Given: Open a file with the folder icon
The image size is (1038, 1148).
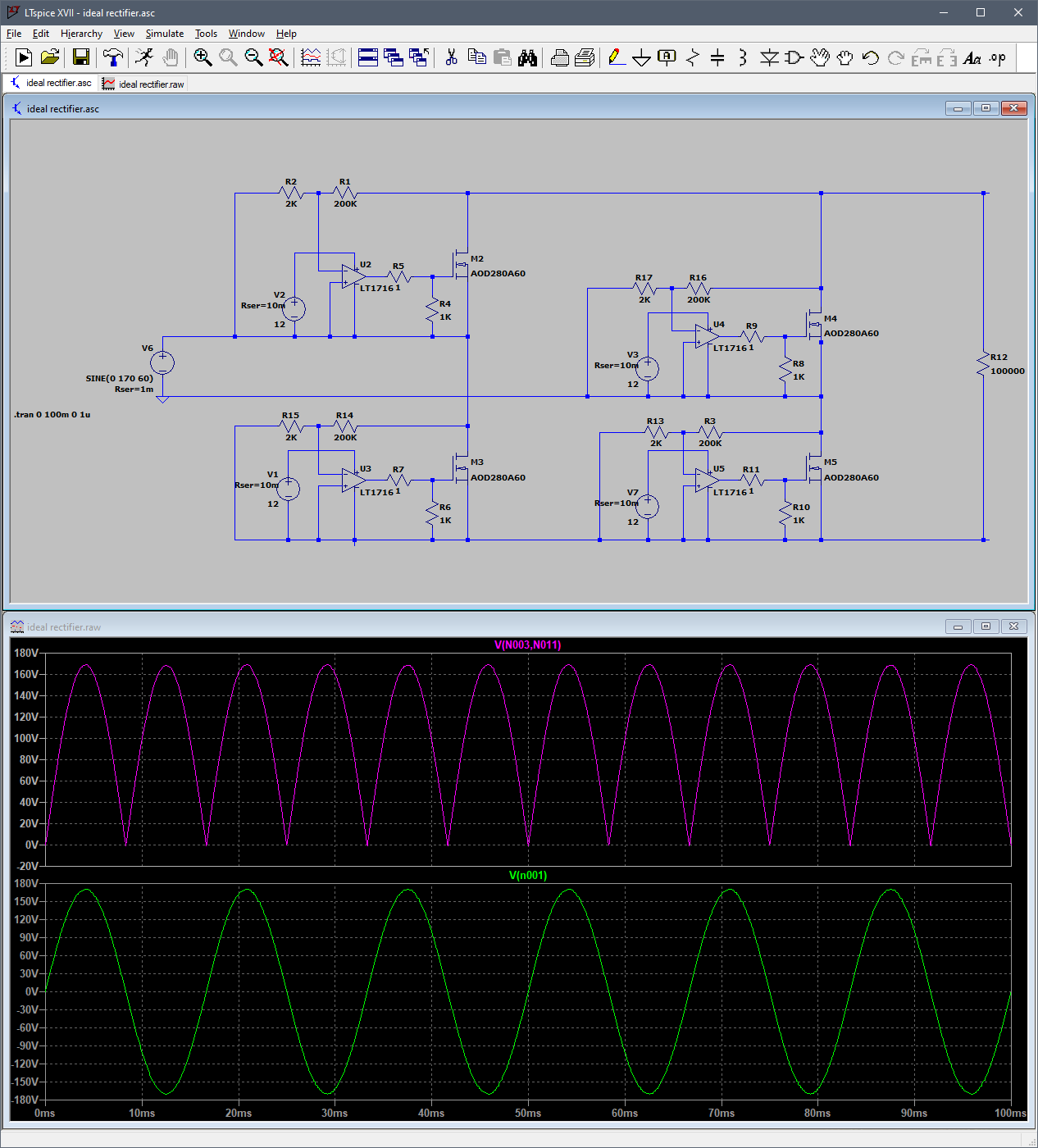Looking at the screenshot, I should point(50,57).
